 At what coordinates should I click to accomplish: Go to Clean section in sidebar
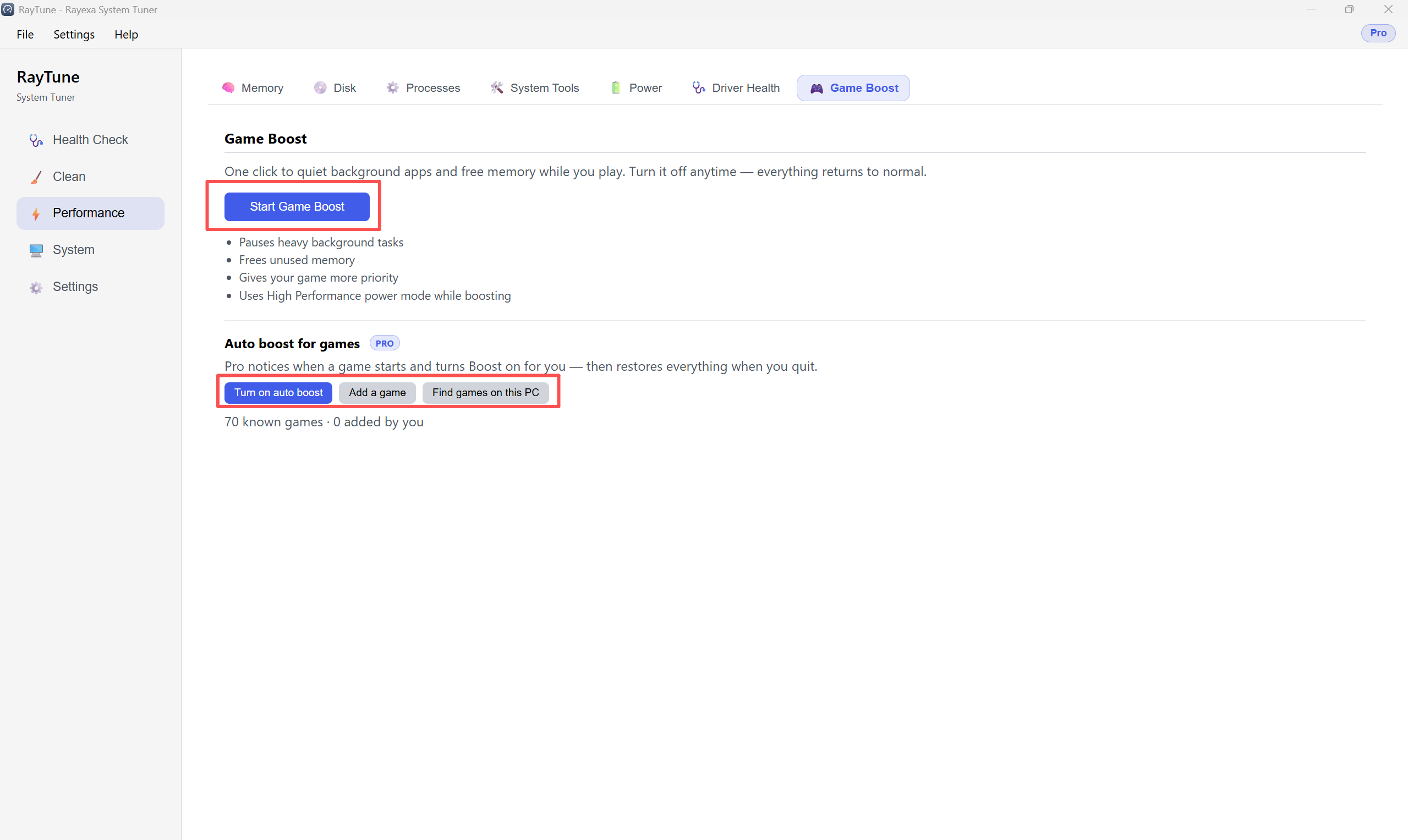[x=91, y=177]
